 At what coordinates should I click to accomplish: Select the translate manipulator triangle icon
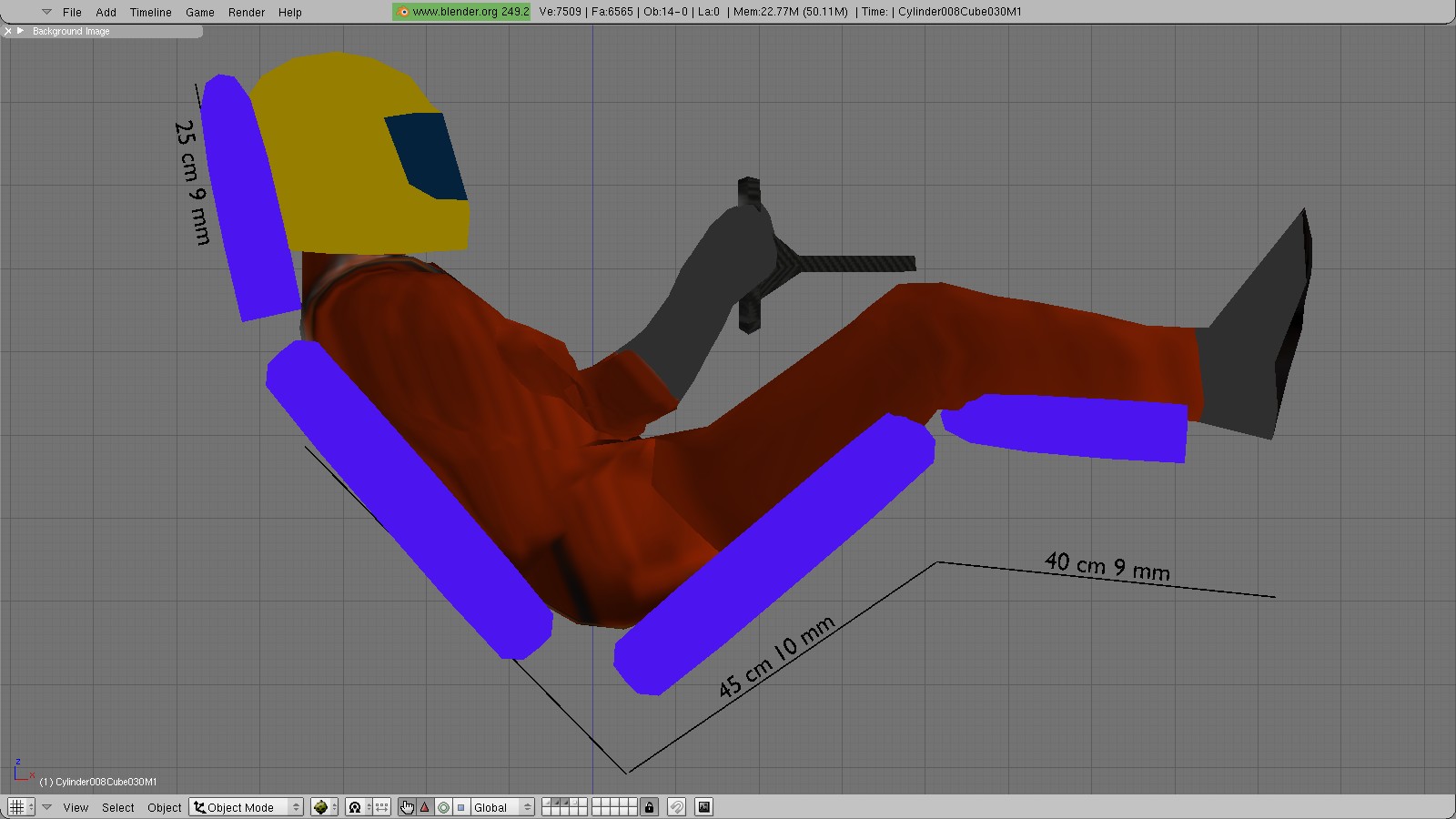pos(425,807)
